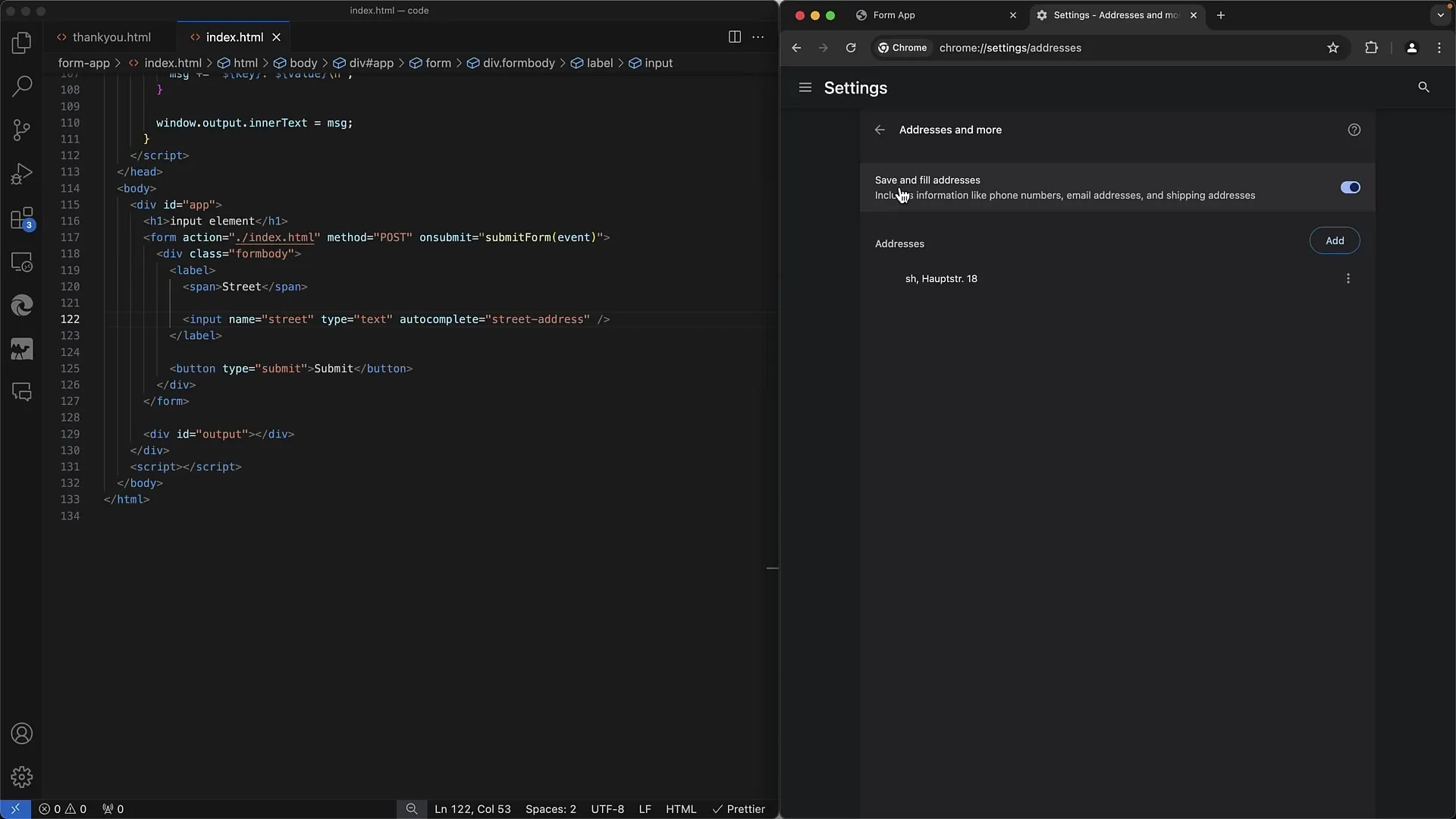This screenshot has width=1456, height=819.
Task: Click the ./index.html link in code
Action: pyautogui.click(x=274, y=237)
